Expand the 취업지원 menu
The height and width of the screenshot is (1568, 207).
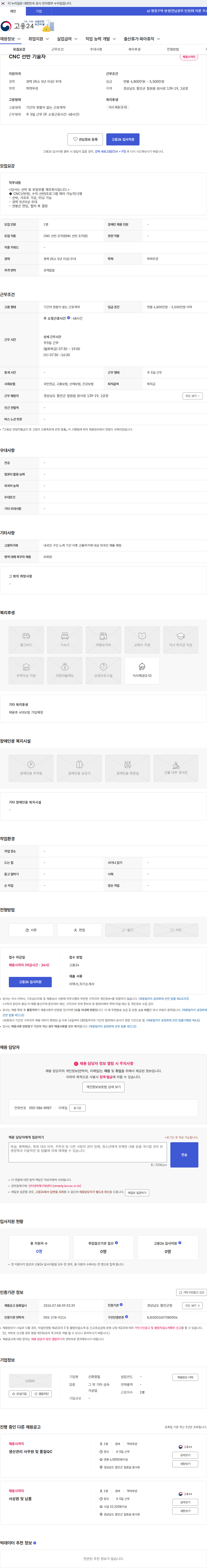[39, 39]
